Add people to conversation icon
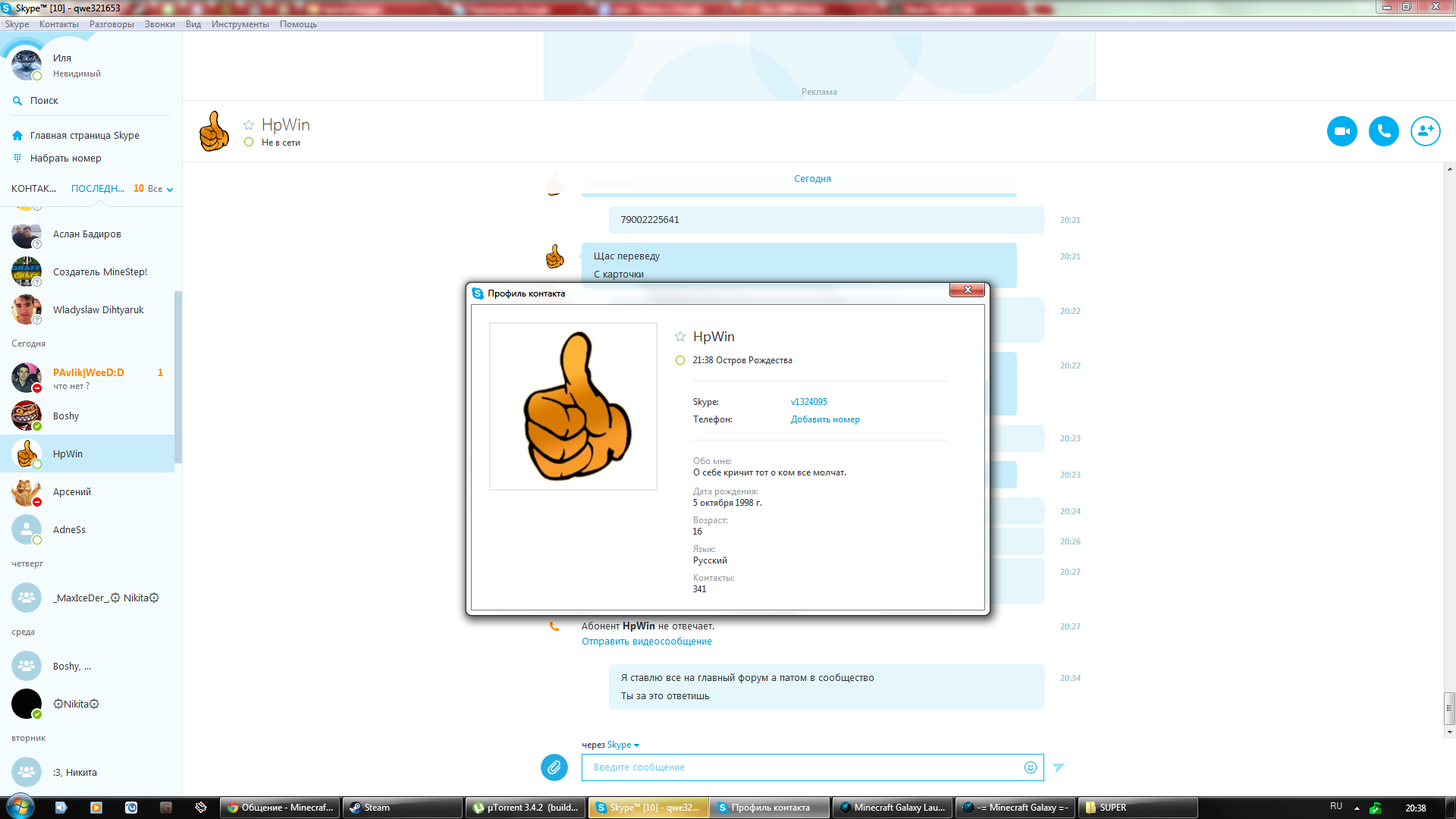The height and width of the screenshot is (819, 1456). click(x=1425, y=131)
